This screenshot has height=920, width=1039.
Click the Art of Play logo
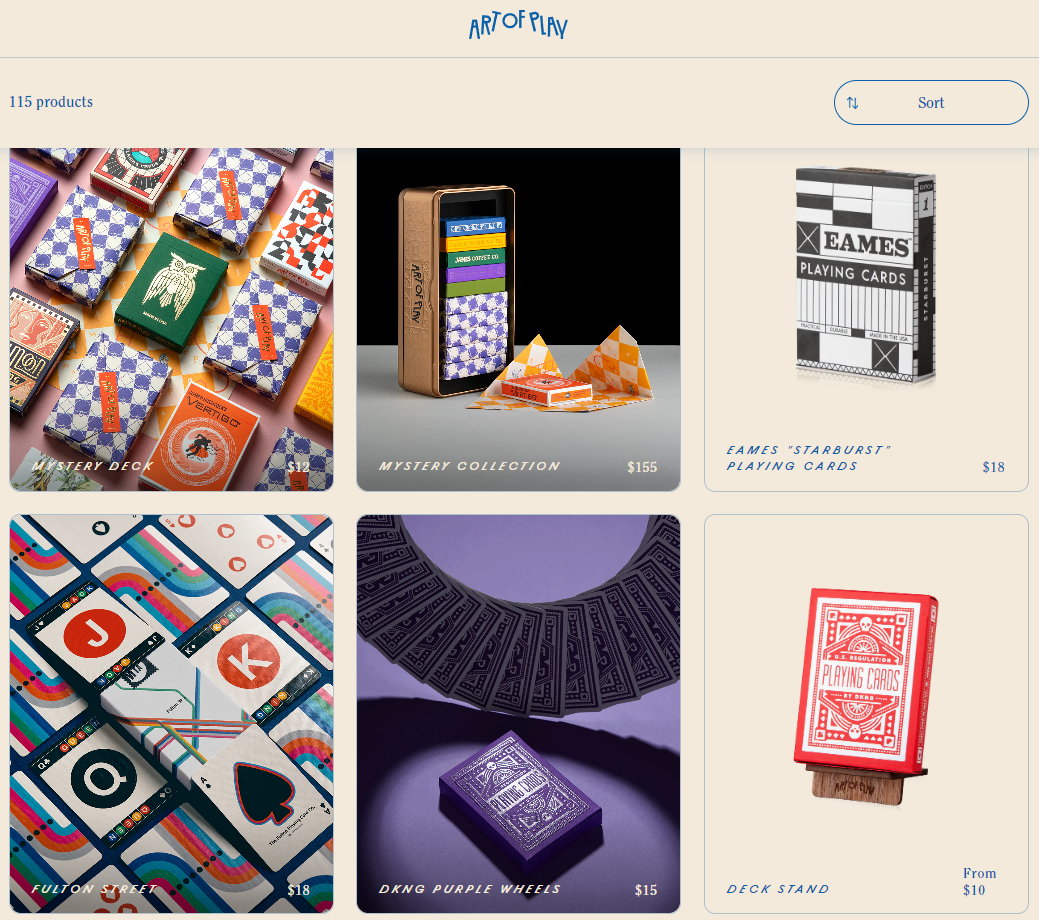(x=518, y=25)
